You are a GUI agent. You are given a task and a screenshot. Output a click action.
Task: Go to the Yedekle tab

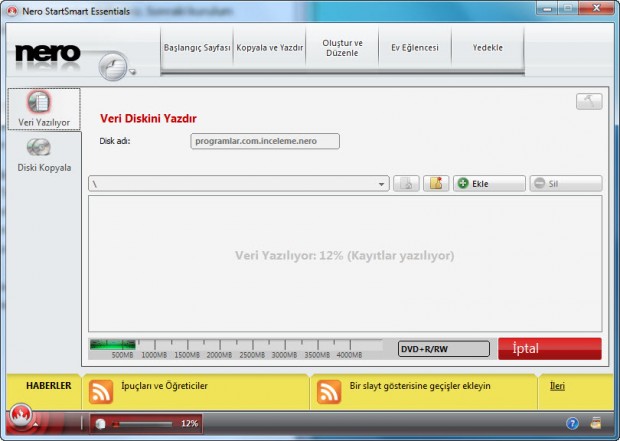(488, 48)
